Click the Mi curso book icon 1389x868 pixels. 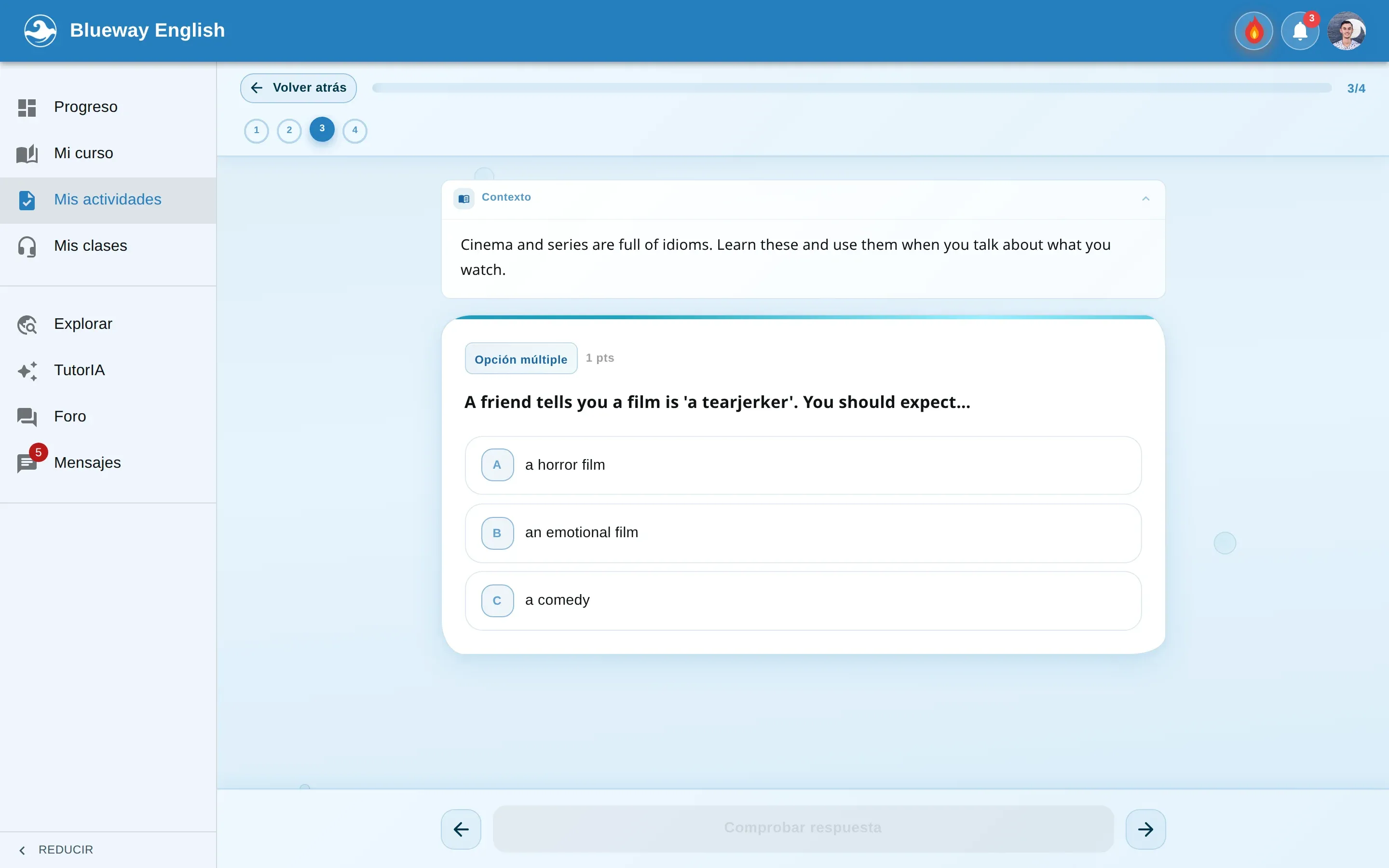pyautogui.click(x=27, y=153)
